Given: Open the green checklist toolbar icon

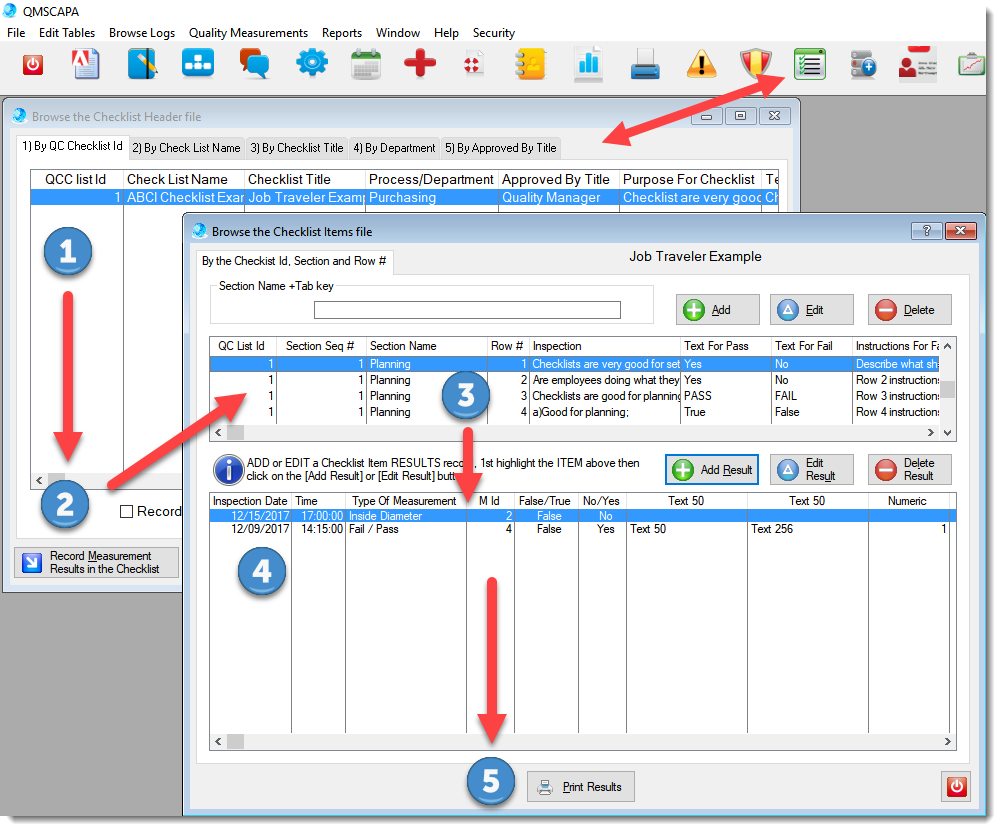Looking at the screenshot, I should tap(809, 64).
